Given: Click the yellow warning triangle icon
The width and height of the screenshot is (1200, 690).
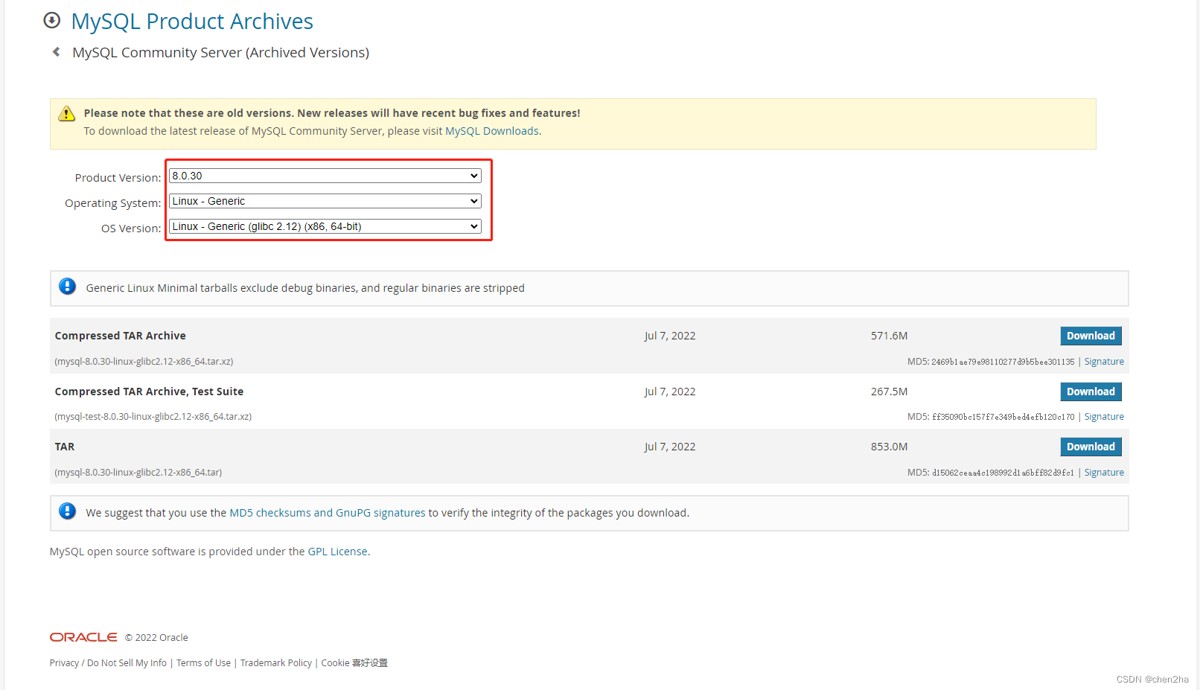Looking at the screenshot, I should [66, 114].
